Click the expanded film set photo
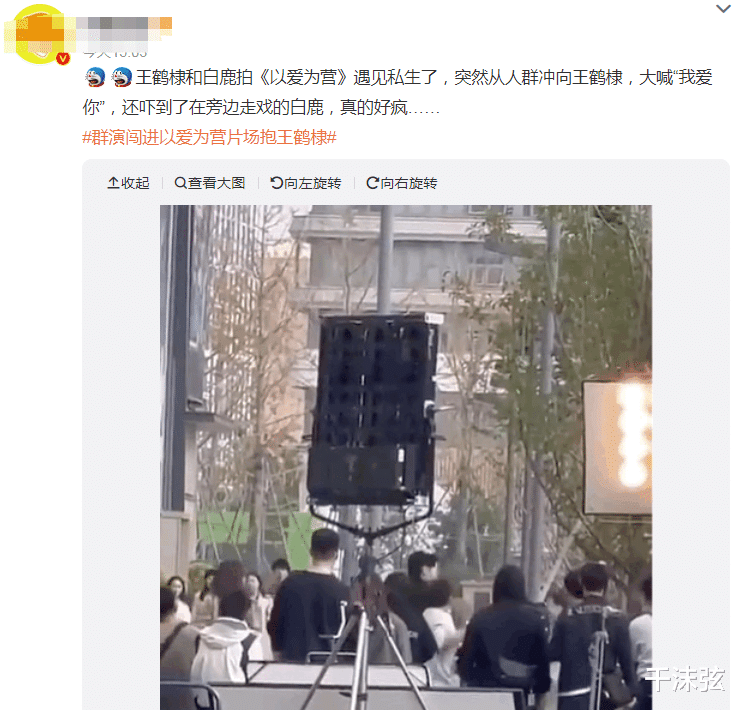Screen dimensions: 739x710 pos(406,457)
